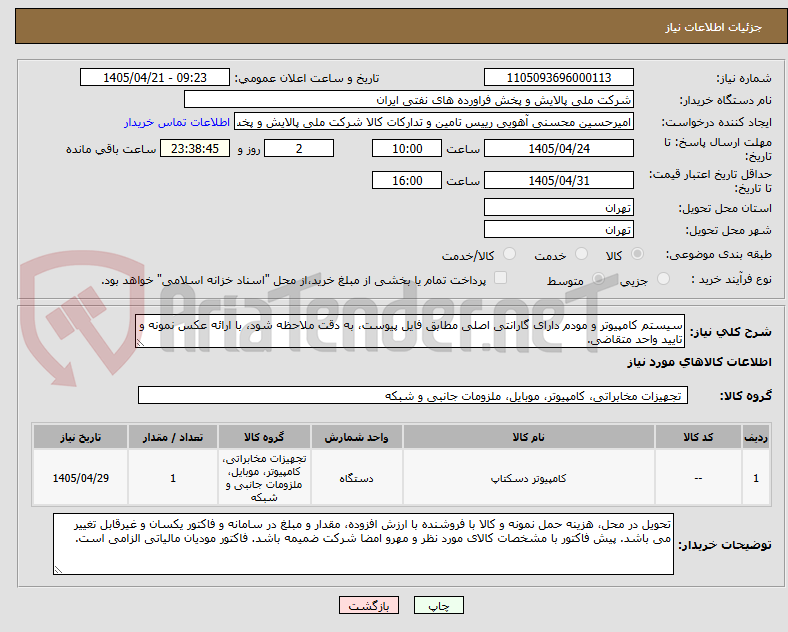Click the شرح کلی نیاز description textarea
Image resolution: width=788 pixels, height=632 pixels.
click(410, 331)
